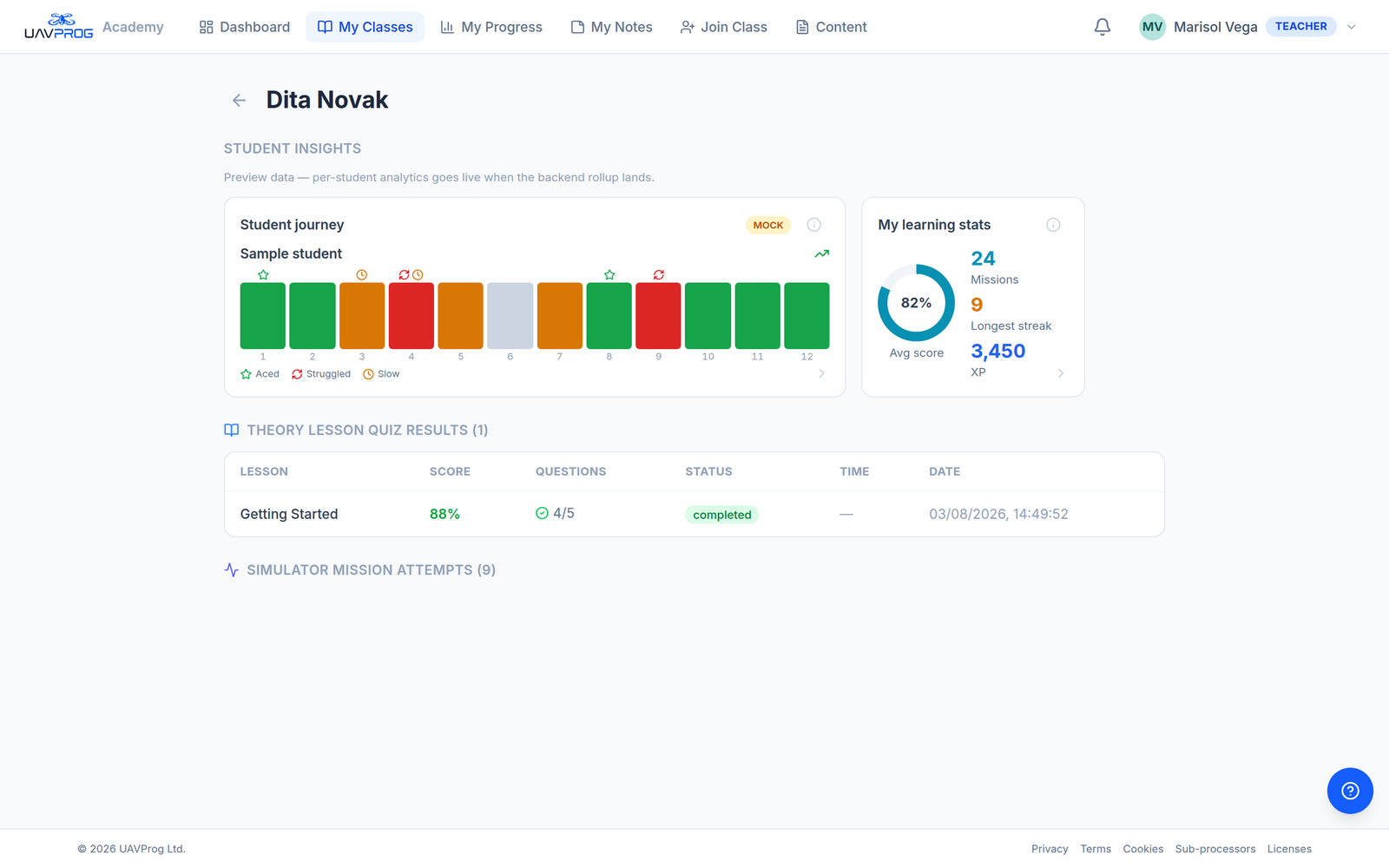Click the Academy label next to logo
The width and height of the screenshot is (1389, 868).
click(133, 27)
